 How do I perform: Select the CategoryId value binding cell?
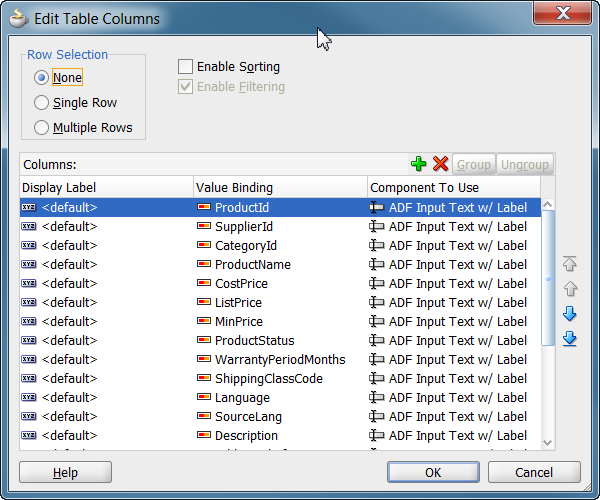tap(280, 245)
